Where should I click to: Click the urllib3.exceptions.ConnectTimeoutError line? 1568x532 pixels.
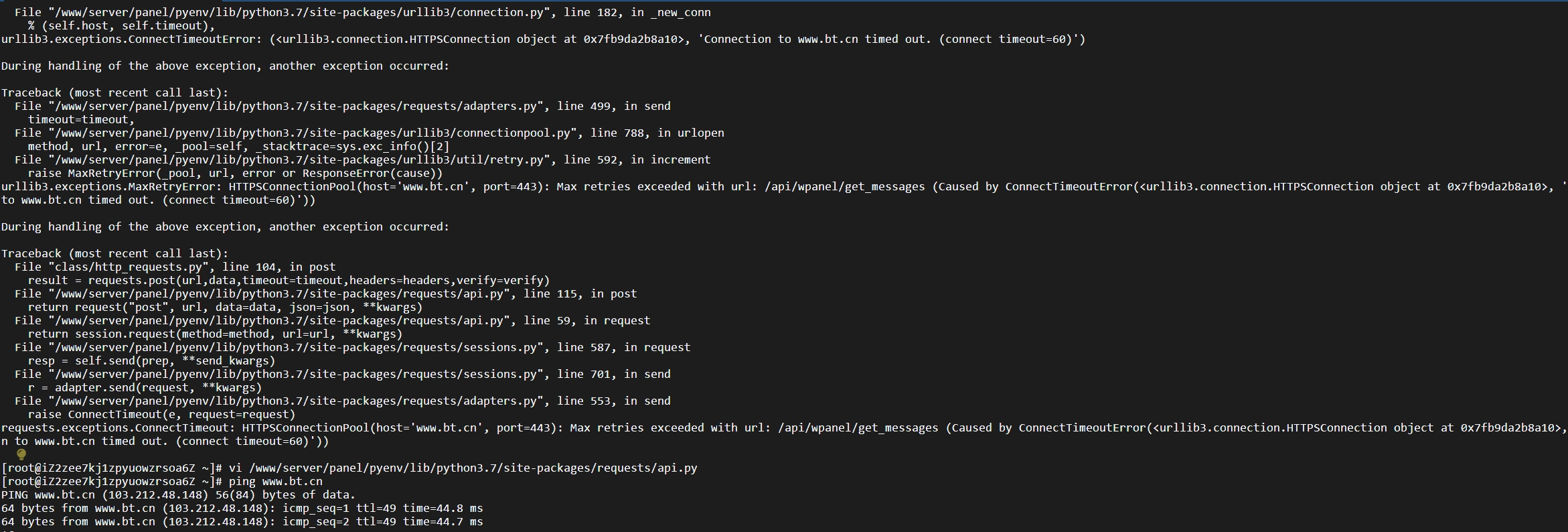[x=544, y=40]
